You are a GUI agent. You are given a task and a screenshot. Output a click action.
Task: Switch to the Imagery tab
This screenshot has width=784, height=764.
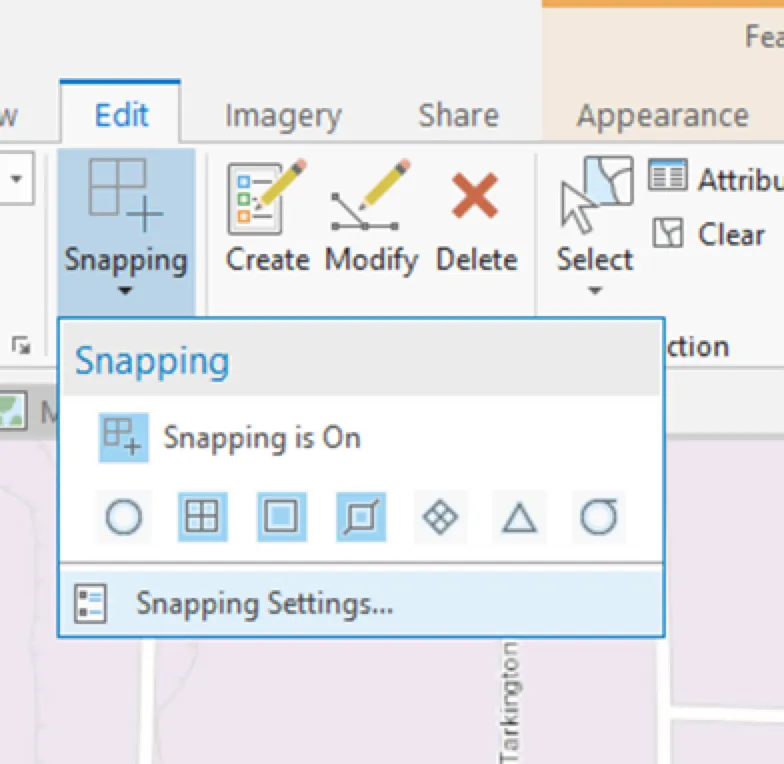click(x=283, y=116)
